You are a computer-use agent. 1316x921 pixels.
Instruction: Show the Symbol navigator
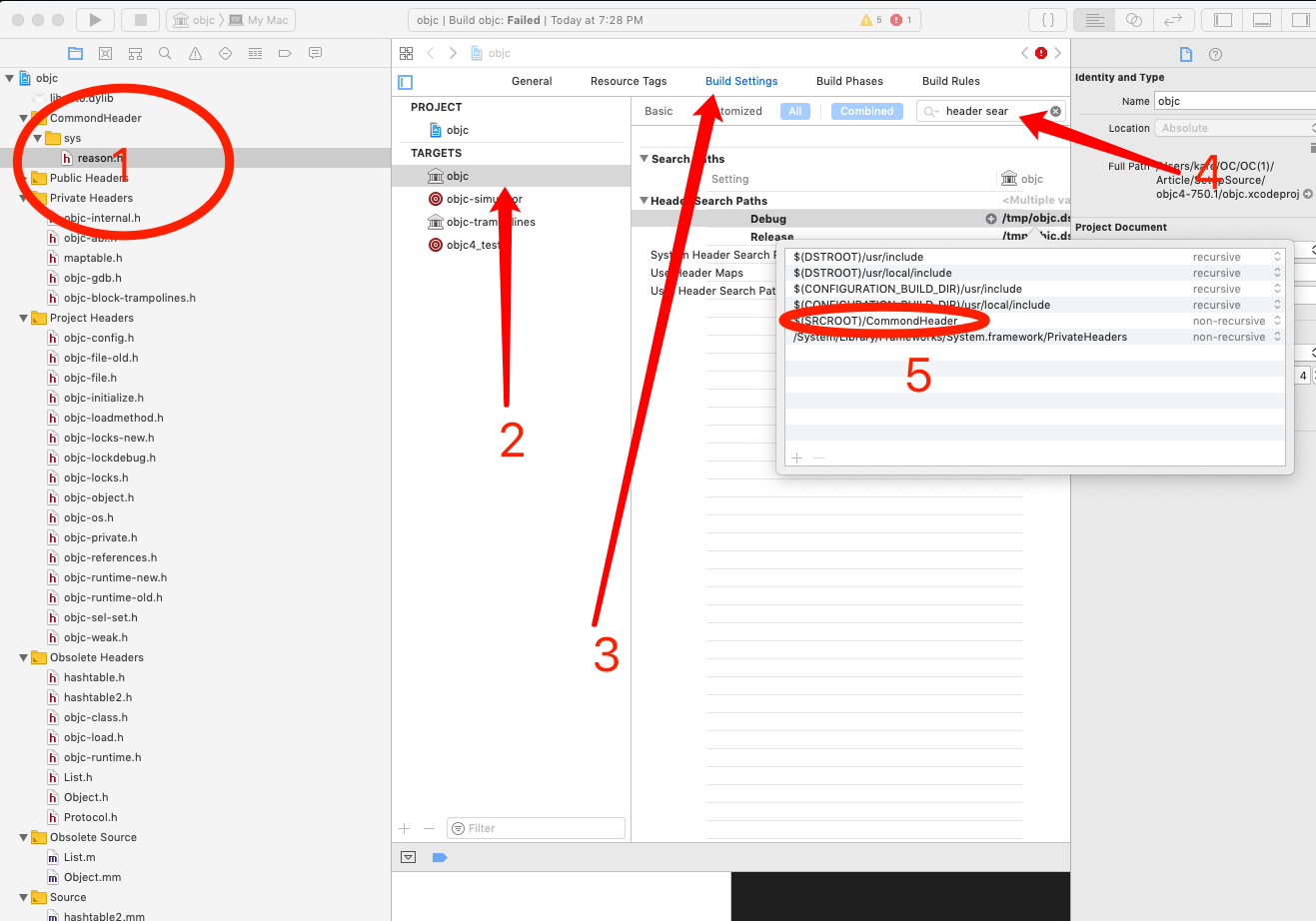tap(135, 53)
